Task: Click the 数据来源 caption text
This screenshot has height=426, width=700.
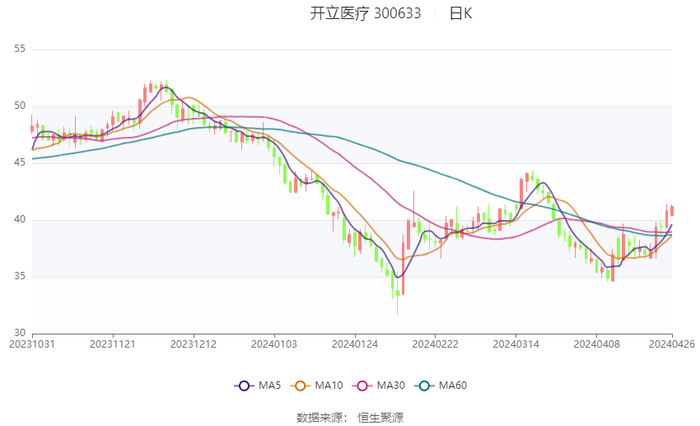Action: 318,417
